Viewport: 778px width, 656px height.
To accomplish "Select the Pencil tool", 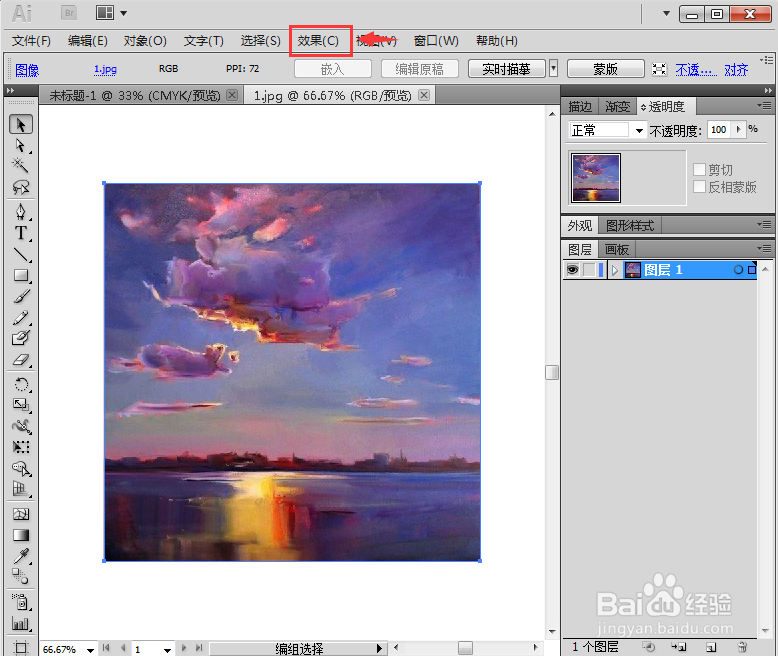I will point(21,318).
